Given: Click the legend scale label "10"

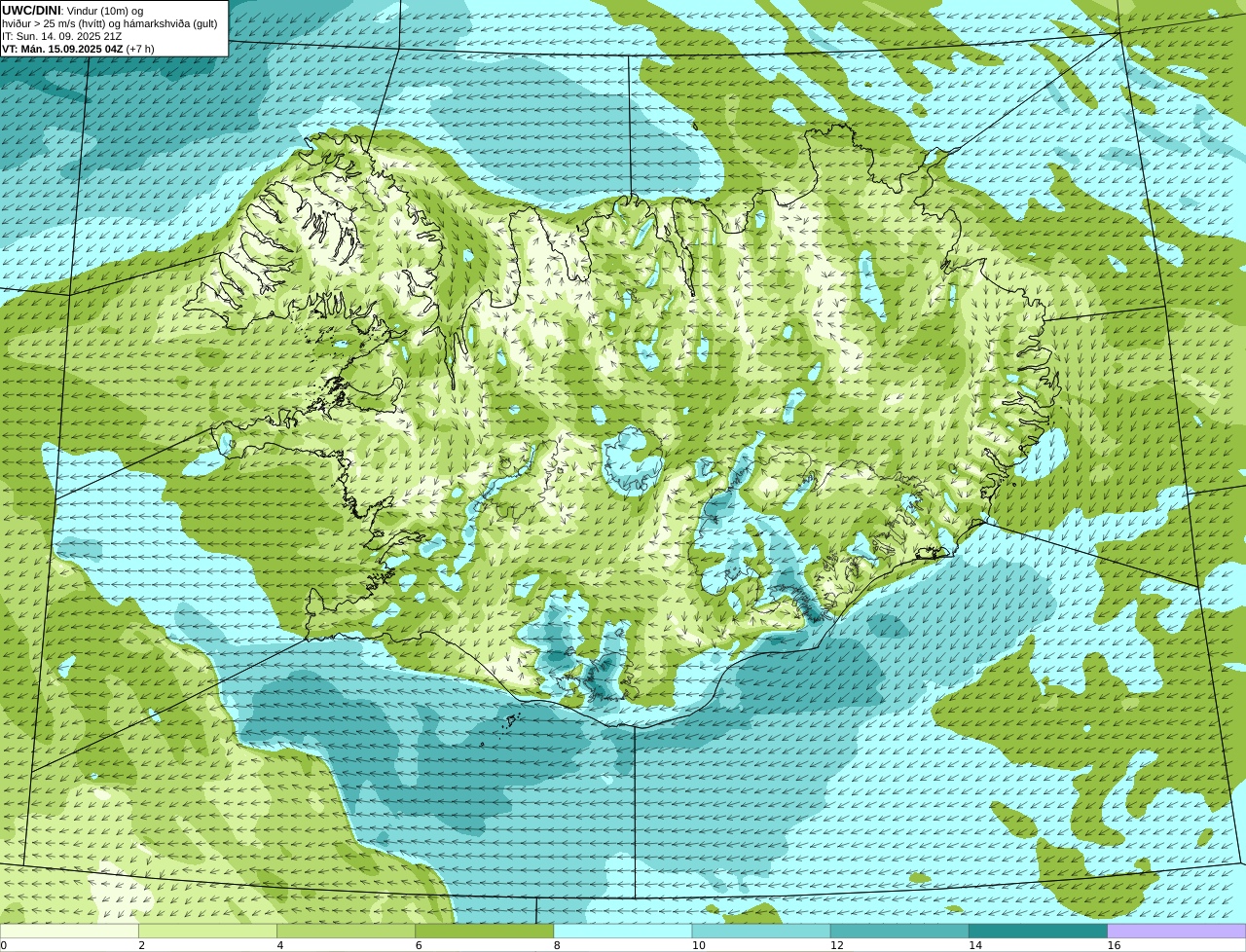Looking at the screenshot, I should click(698, 945).
